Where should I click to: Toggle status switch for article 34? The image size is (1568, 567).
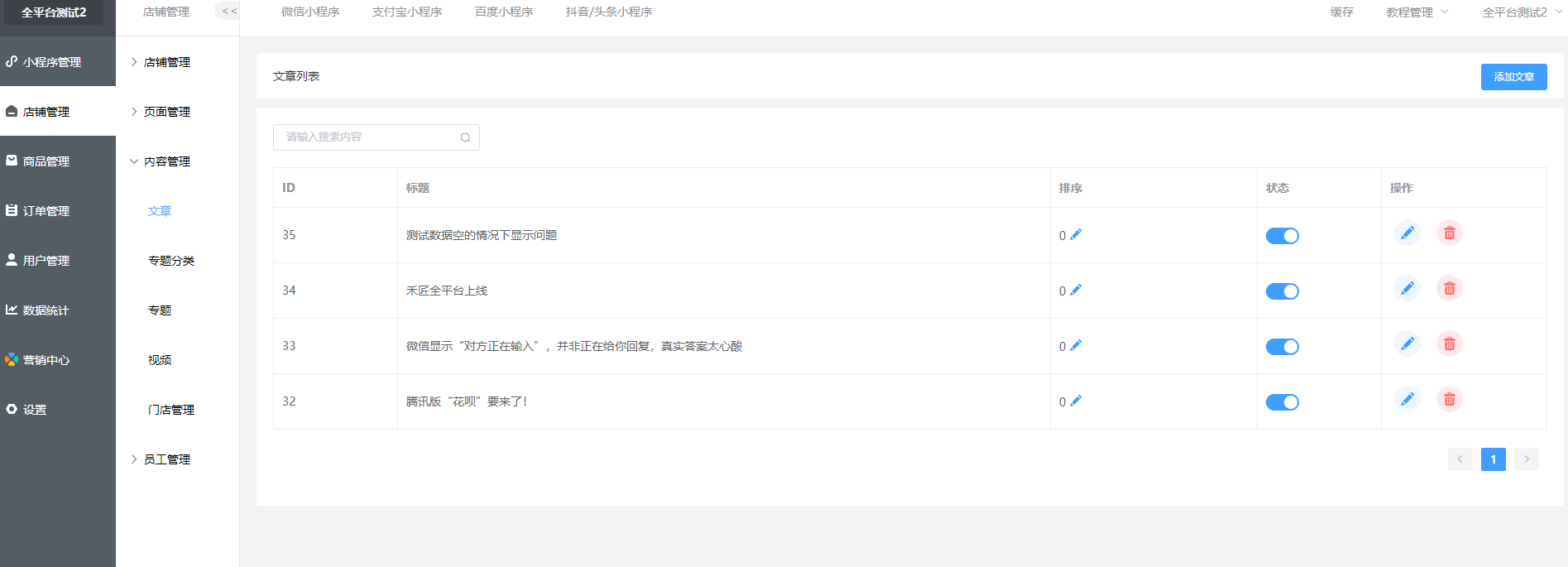click(1282, 291)
